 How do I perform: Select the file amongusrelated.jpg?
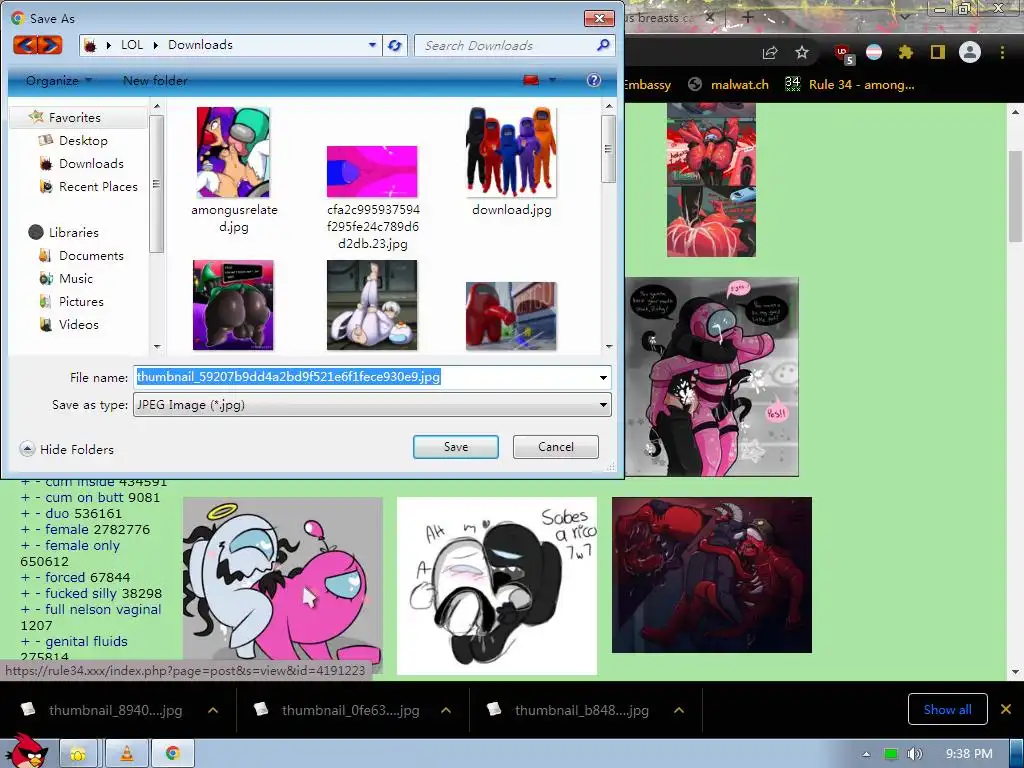tap(234, 170)
